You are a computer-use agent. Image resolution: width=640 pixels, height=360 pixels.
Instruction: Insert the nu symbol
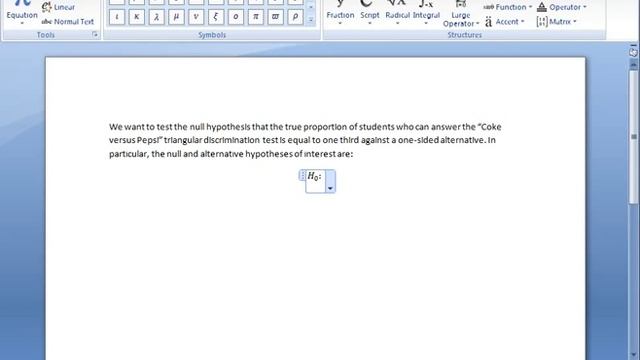coord(196,17)
